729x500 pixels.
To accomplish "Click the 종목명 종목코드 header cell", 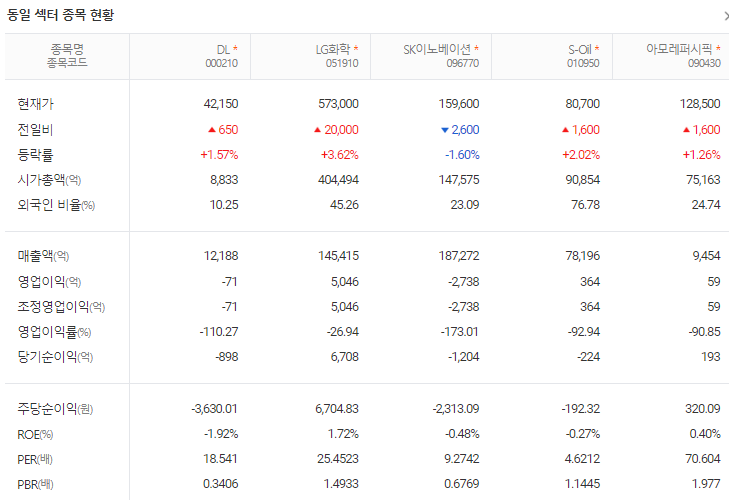I will click(67, 56).
